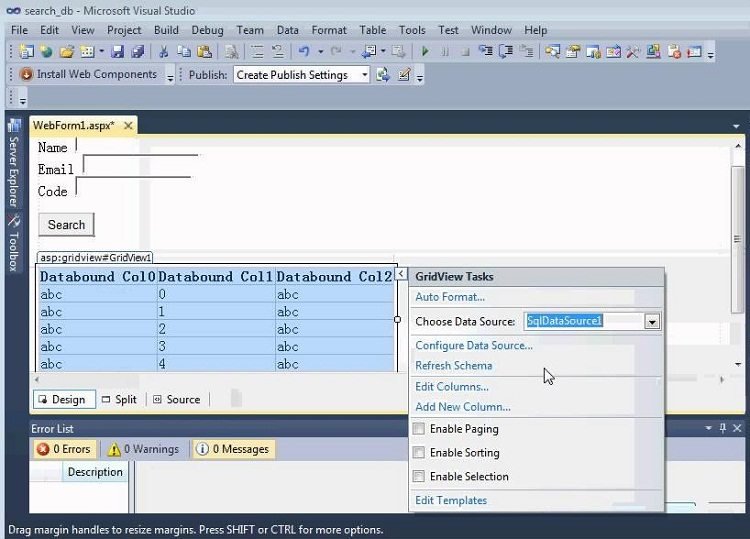
Task: Open the Tools menu
Action: click(x=412, y=30)
